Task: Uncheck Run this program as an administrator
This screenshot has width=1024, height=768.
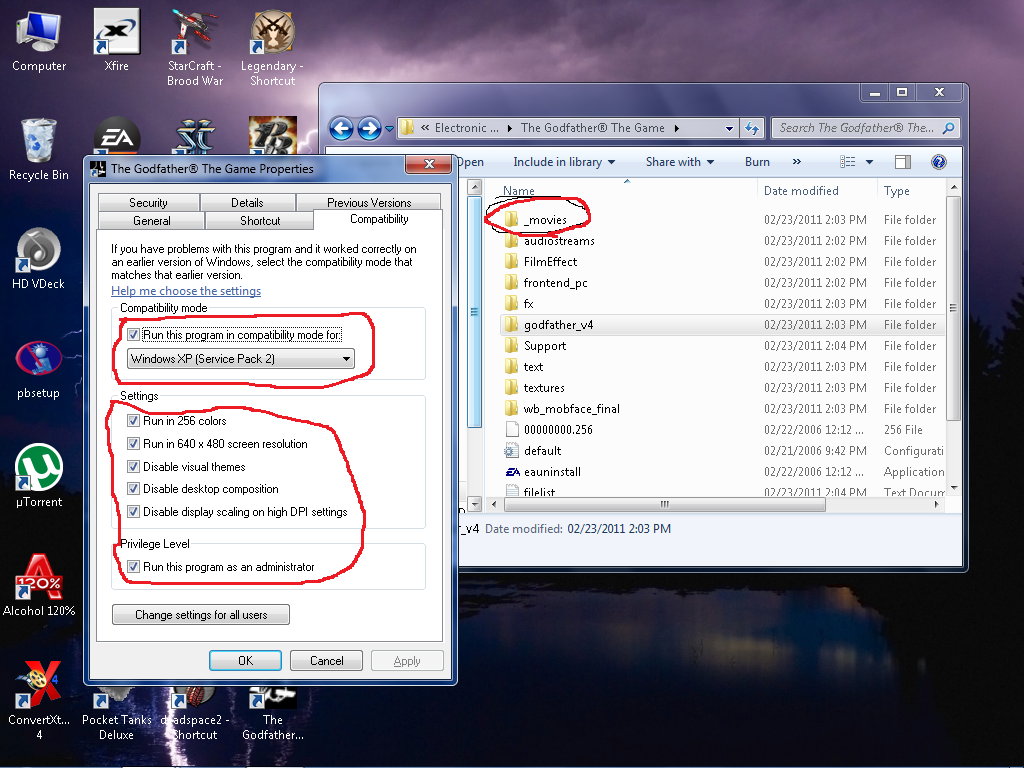Action: pyautogui.click(x=133, y=567)
